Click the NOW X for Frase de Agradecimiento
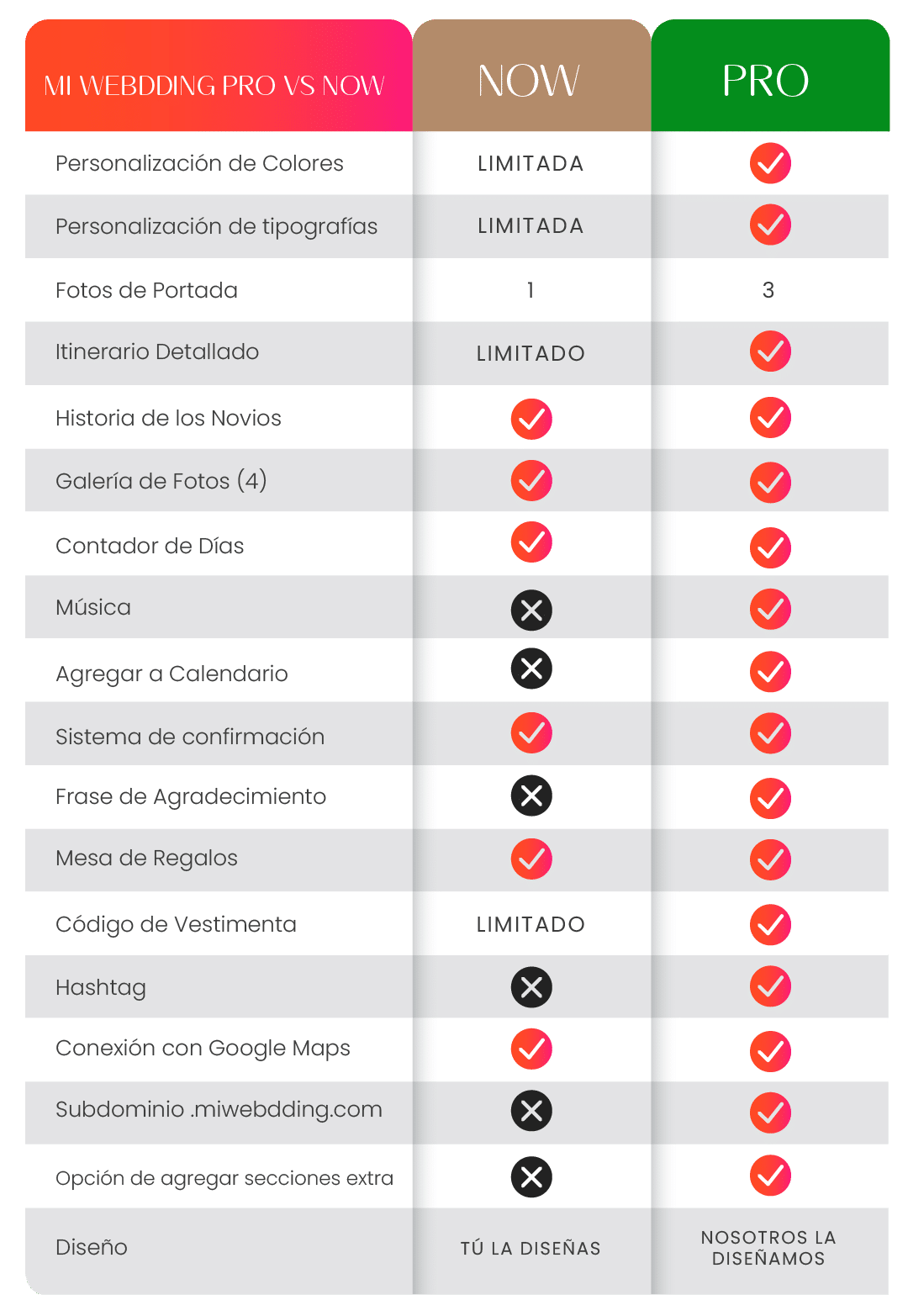This screenshot has height=1316, width=908. pos(531,795)
